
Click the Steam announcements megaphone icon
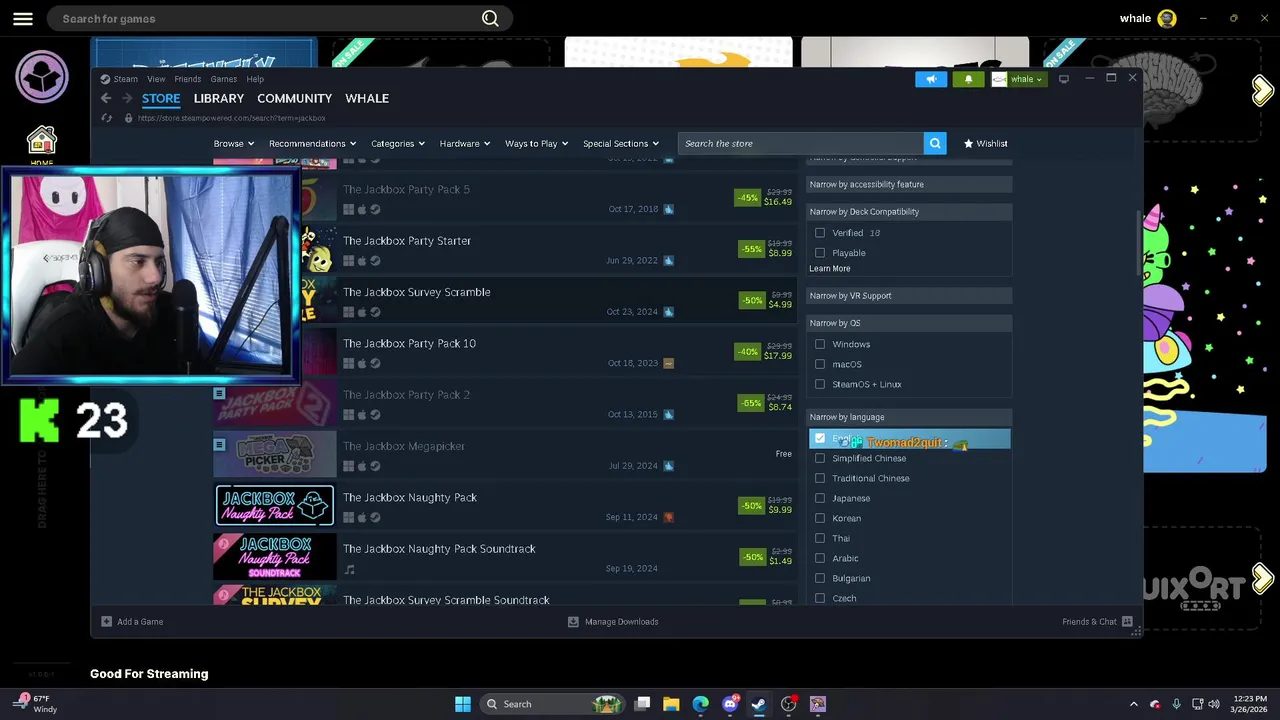click(x=931, y=79)
